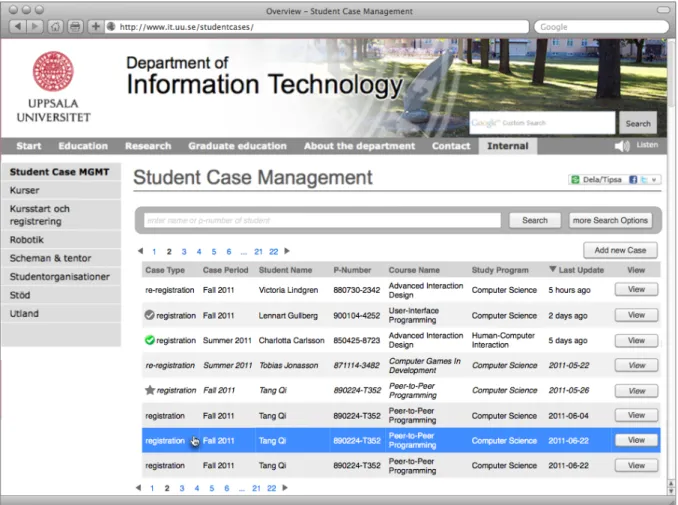Click the Uppsala Universitet seal logo
The image size is (678, 505).
[x=53, y=71]
